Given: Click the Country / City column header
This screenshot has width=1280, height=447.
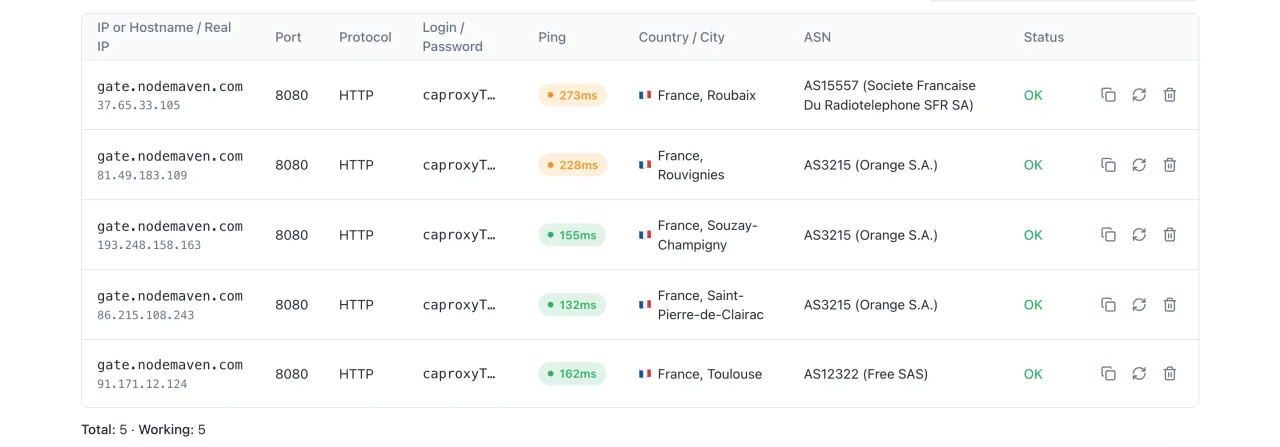Looking at the screenshot, I should (x=681, y=37).
